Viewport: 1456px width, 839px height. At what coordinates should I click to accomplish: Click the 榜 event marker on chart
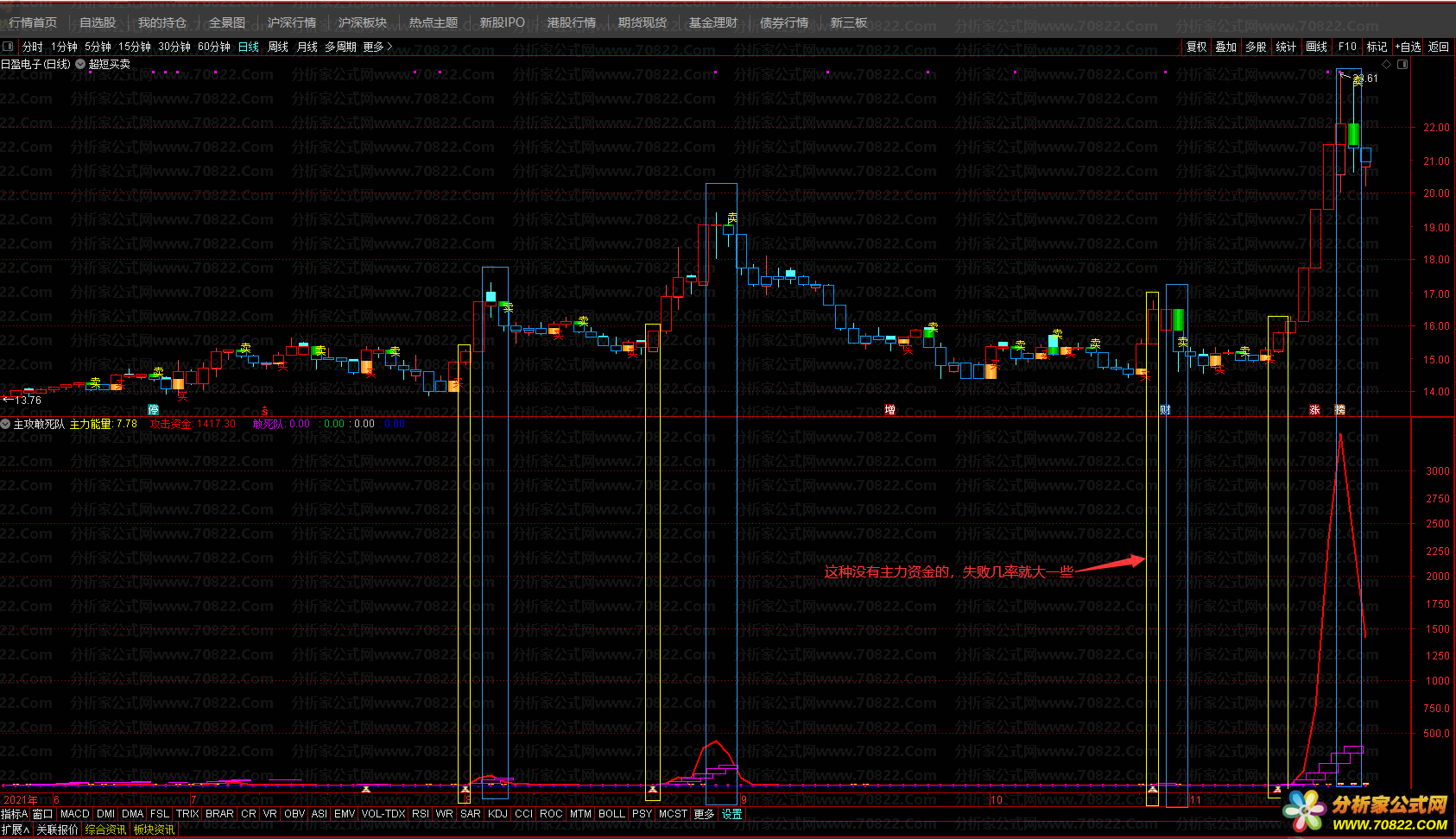(1340, 410)
